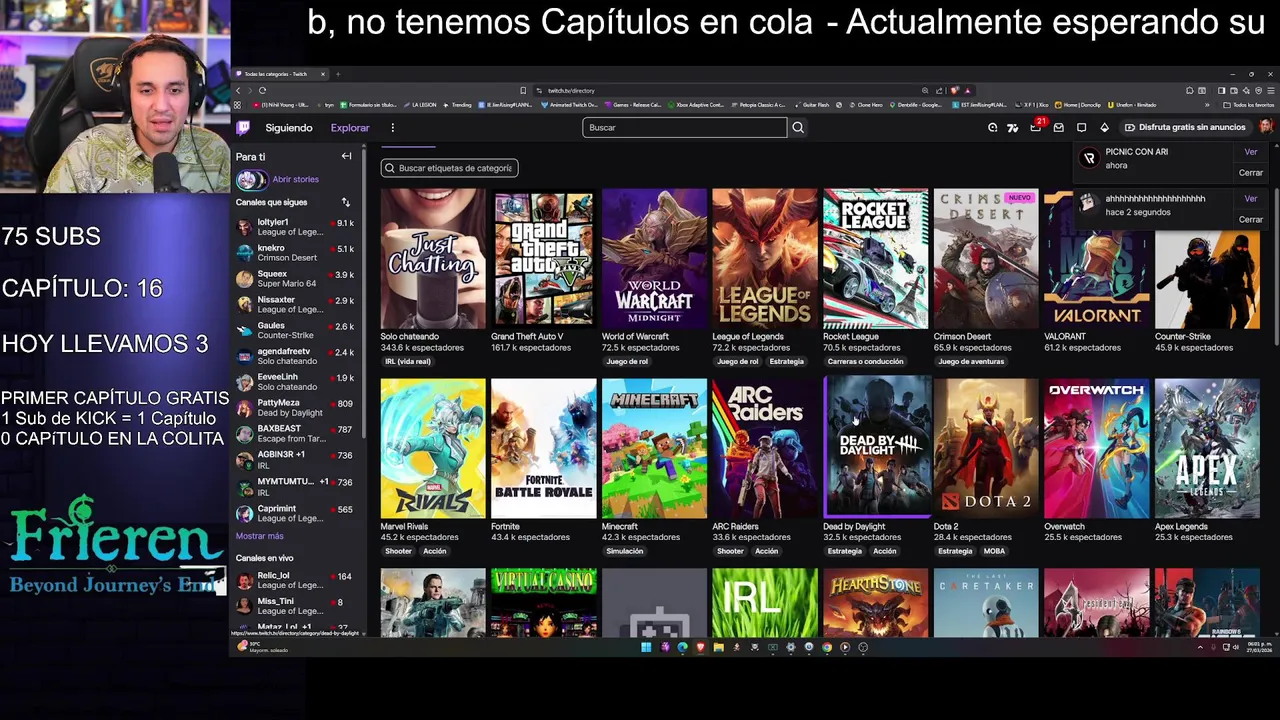Viewport: 1280px width, 720px height.
Task: Expand followed channels with Mostrar más
Action: pyautogui.click(x=259, y=537)
